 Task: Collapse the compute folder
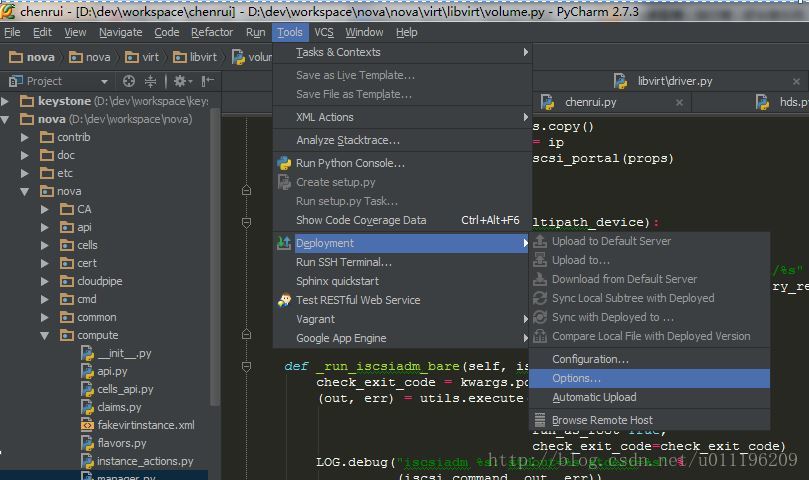[x=45, y=335]
